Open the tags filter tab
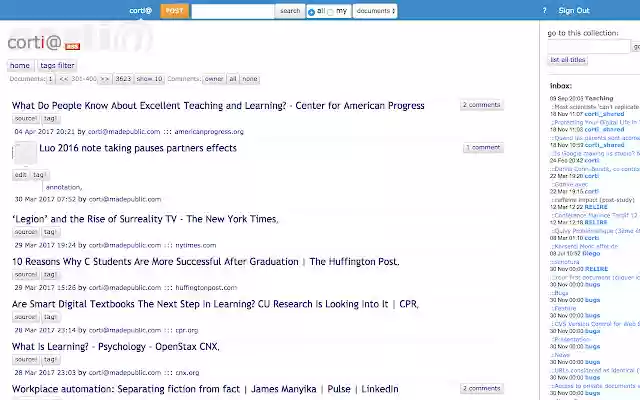640x400 pixels. point(57,65)
